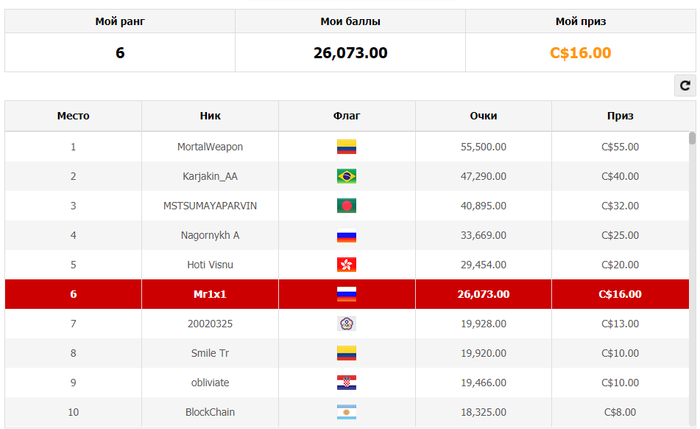
Task: Click the Croatia flag for obliviate
Action: [346, 383]
